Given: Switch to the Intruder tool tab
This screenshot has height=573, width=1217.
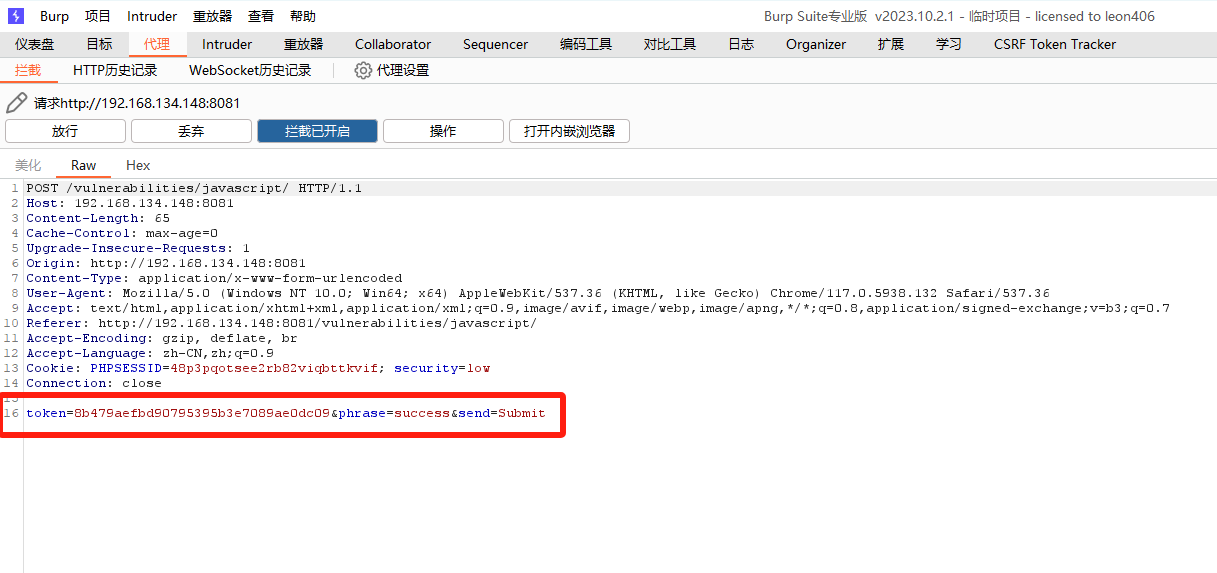Looking at the screenshot, I should [x=227, y=44].
